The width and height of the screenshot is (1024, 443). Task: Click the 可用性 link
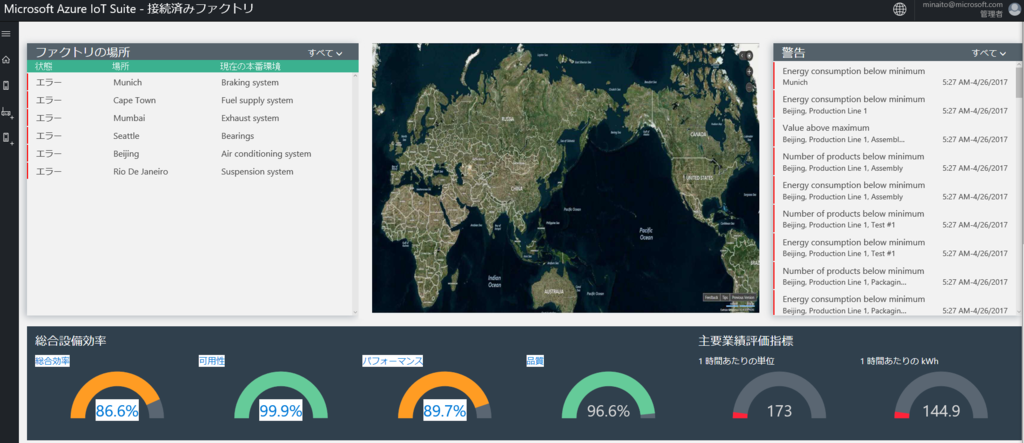(212, 361)
